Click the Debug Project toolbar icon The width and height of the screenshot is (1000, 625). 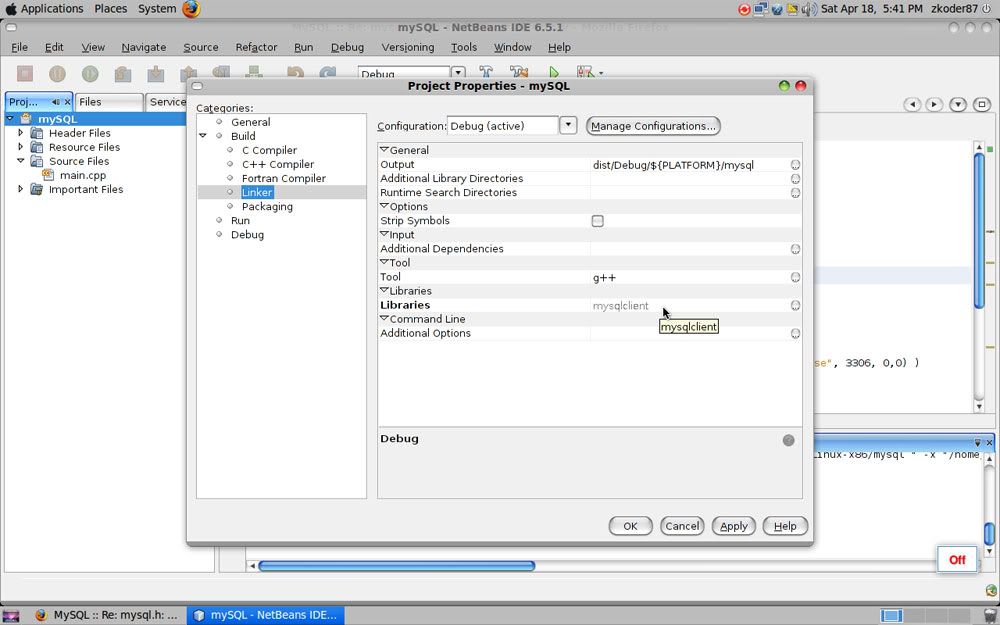(585, 73)
